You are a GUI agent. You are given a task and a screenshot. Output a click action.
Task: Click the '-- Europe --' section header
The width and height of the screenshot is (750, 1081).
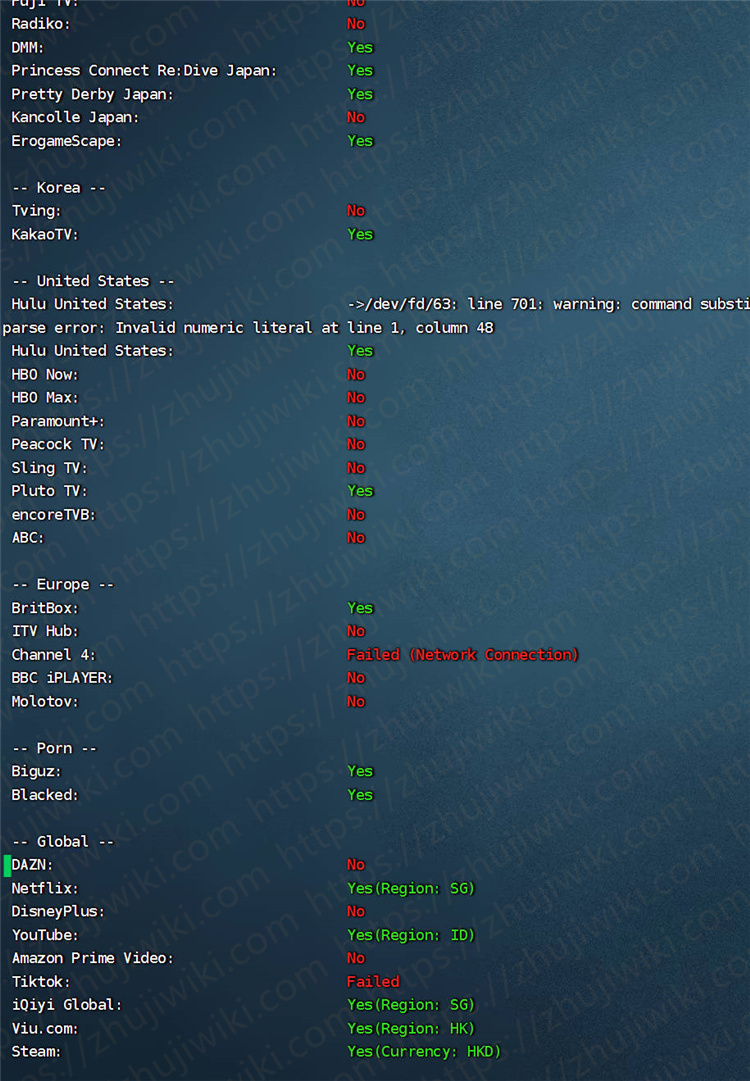pos(63,585)
